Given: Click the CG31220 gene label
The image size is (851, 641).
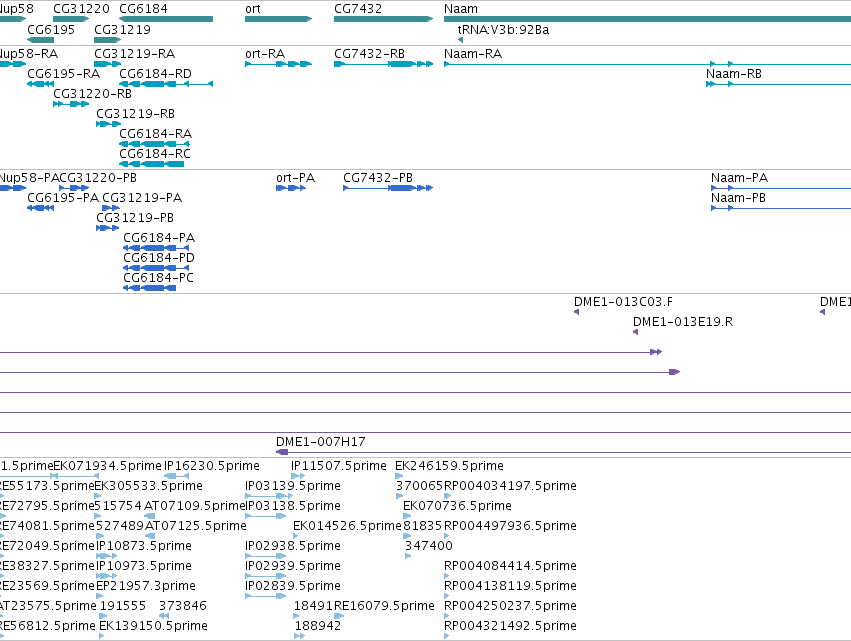Looking at the screenshot, I should coord(81,9).
